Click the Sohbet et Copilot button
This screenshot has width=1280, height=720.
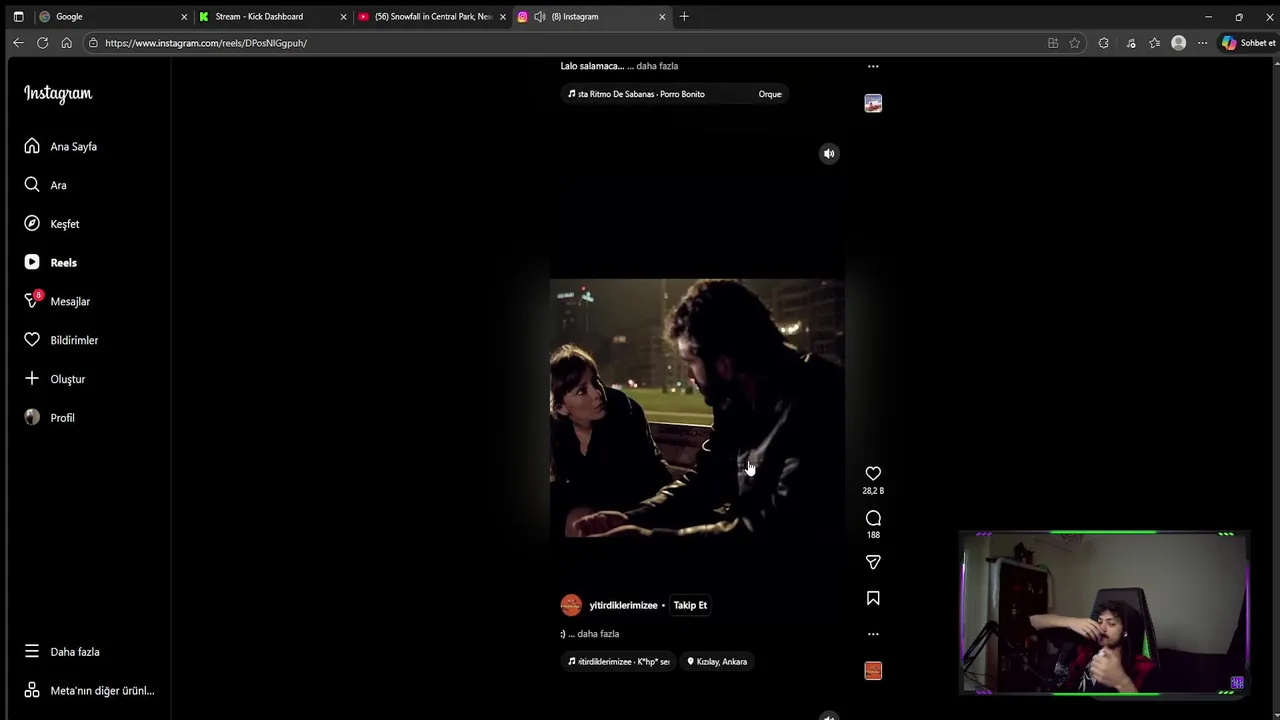click(1248, 43)
